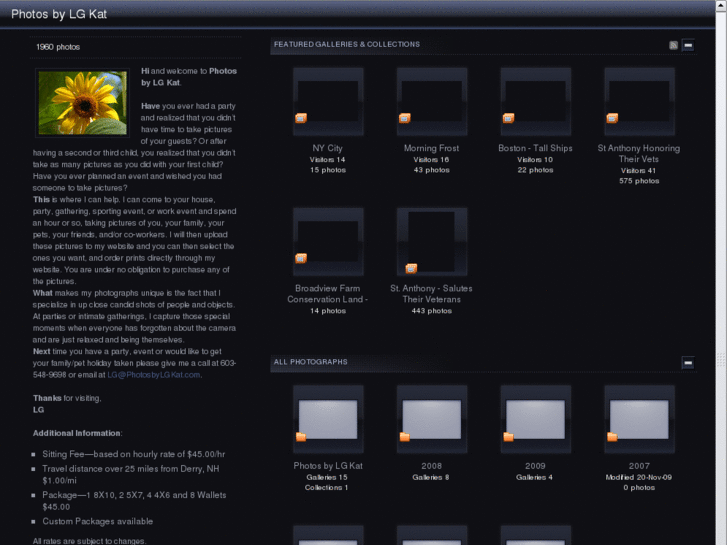This screenshot has width=727, height=545.
Task: Click the gallery icon on Broadview Farm thumbnail
Action: coord(301,258)
